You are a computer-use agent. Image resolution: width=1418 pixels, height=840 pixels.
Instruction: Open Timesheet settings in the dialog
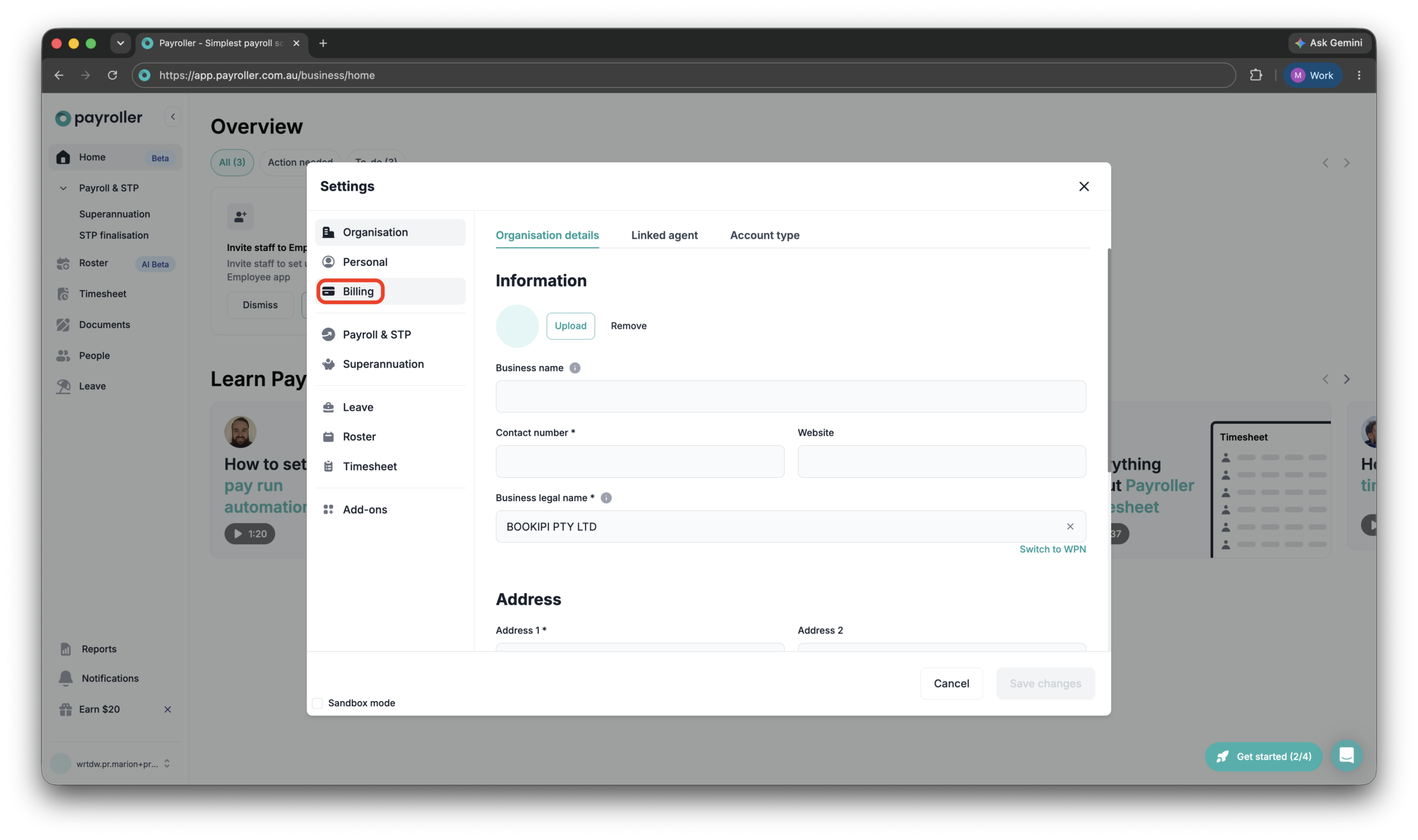pyautogui.click(x=390, y=466)
